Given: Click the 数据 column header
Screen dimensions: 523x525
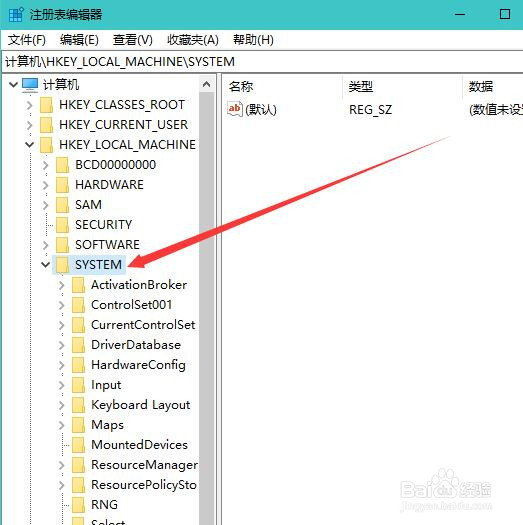Looking at the screenshot, I should [x=493, y=87].
